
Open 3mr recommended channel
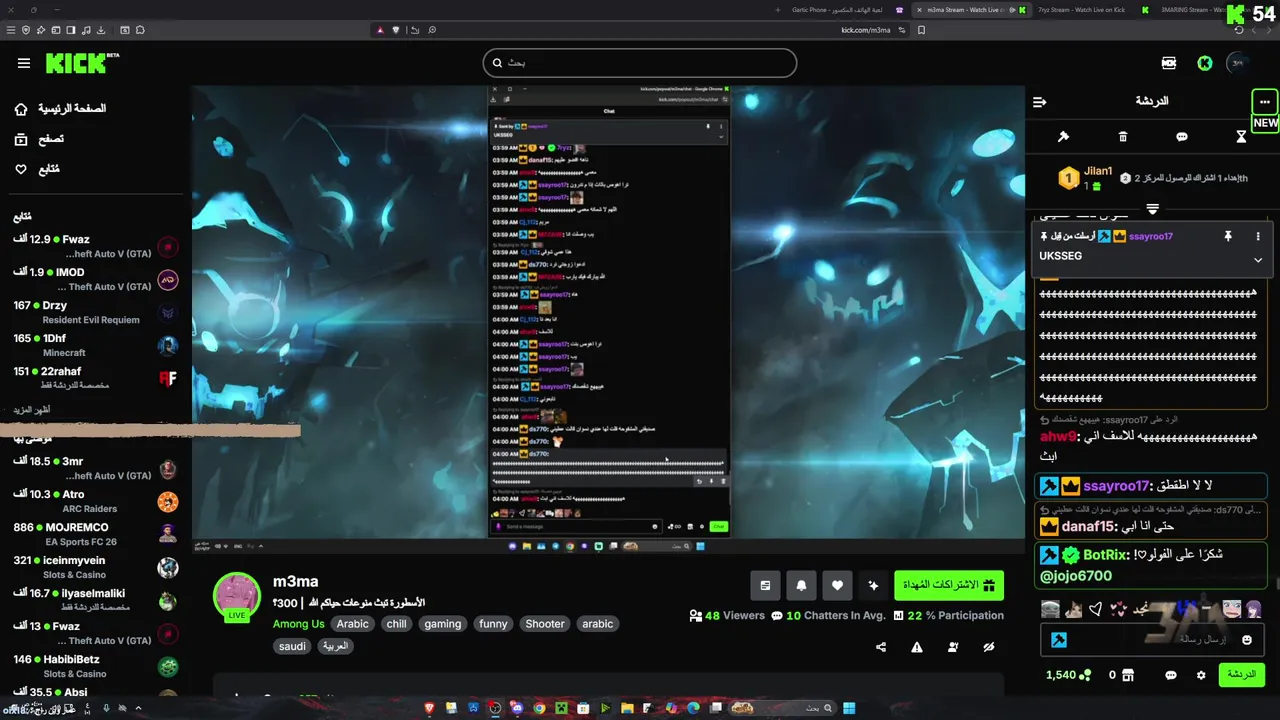coord(95,468)
